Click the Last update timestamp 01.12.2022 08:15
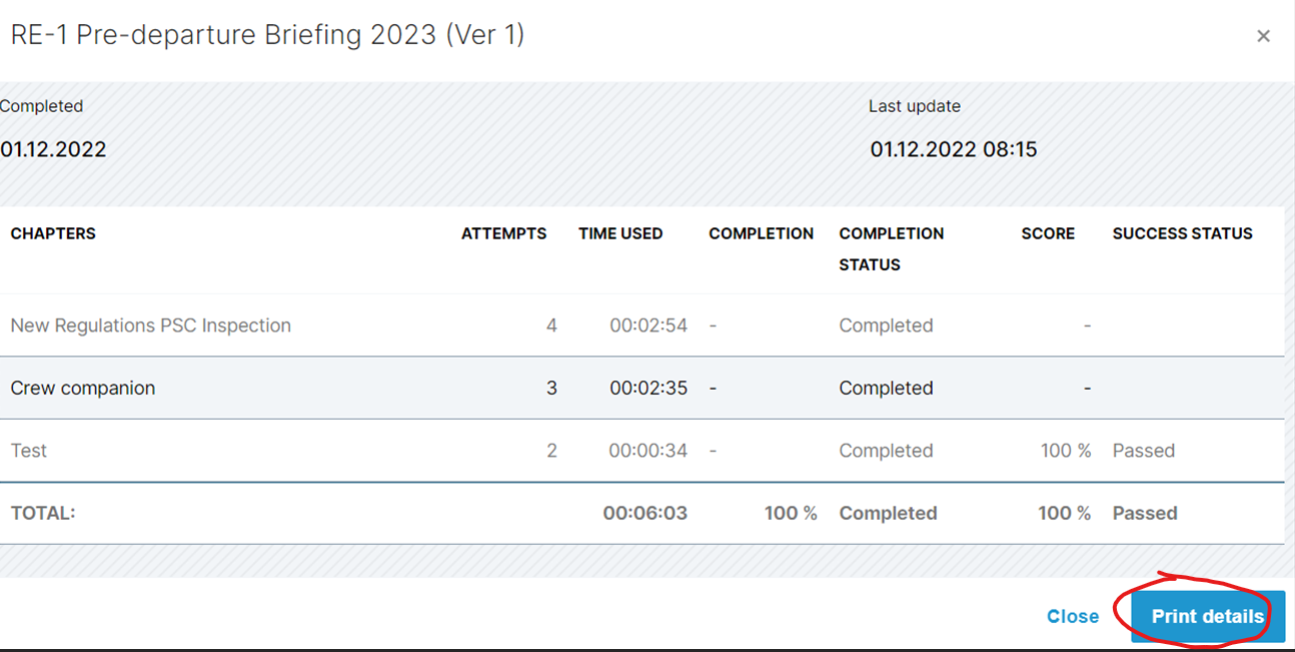Image resolution: width=1295 pixels, height=652 pixels. click(x=953, y=150)
